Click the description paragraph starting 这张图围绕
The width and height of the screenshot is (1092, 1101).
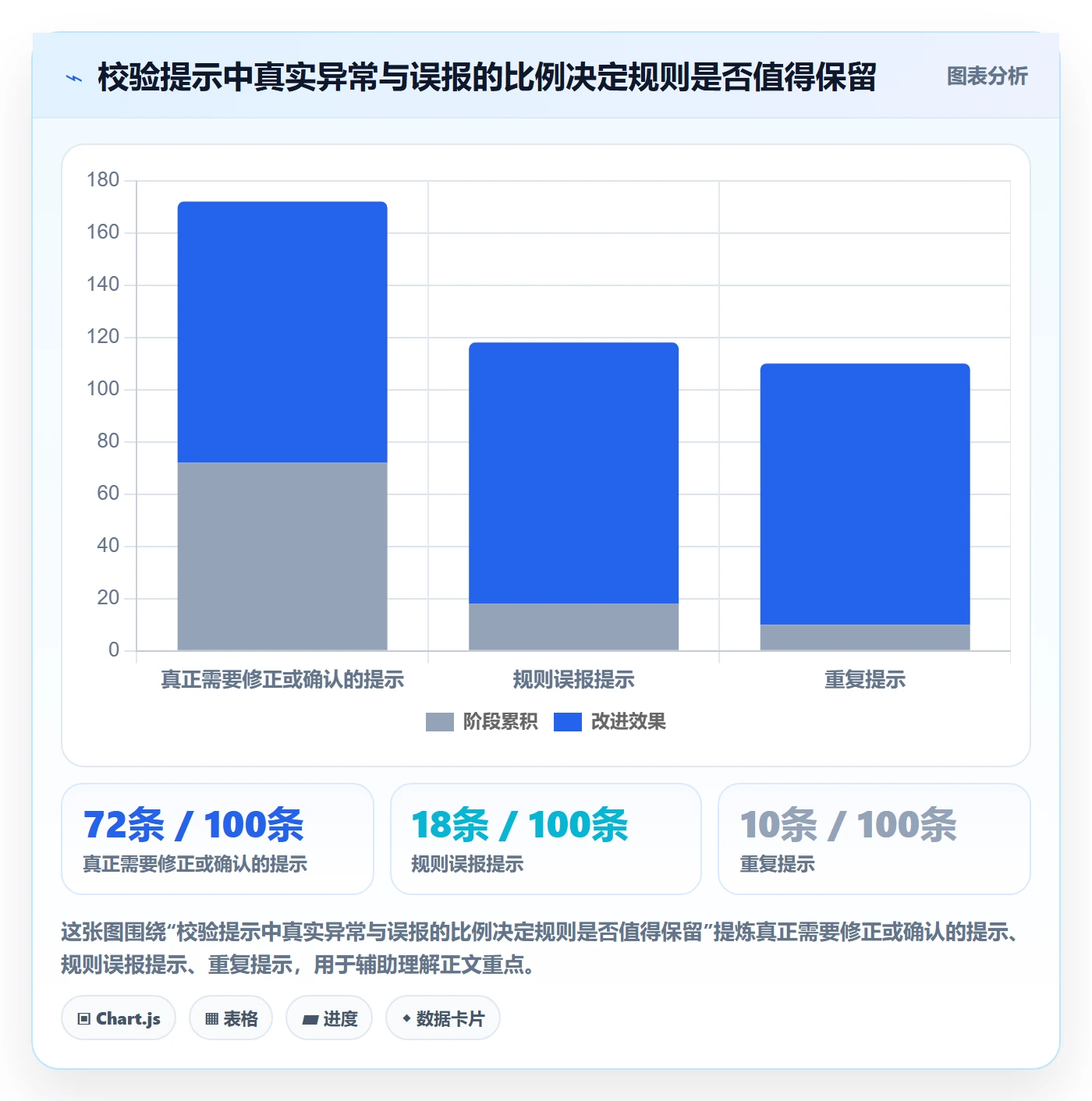(x=543, y=948)
